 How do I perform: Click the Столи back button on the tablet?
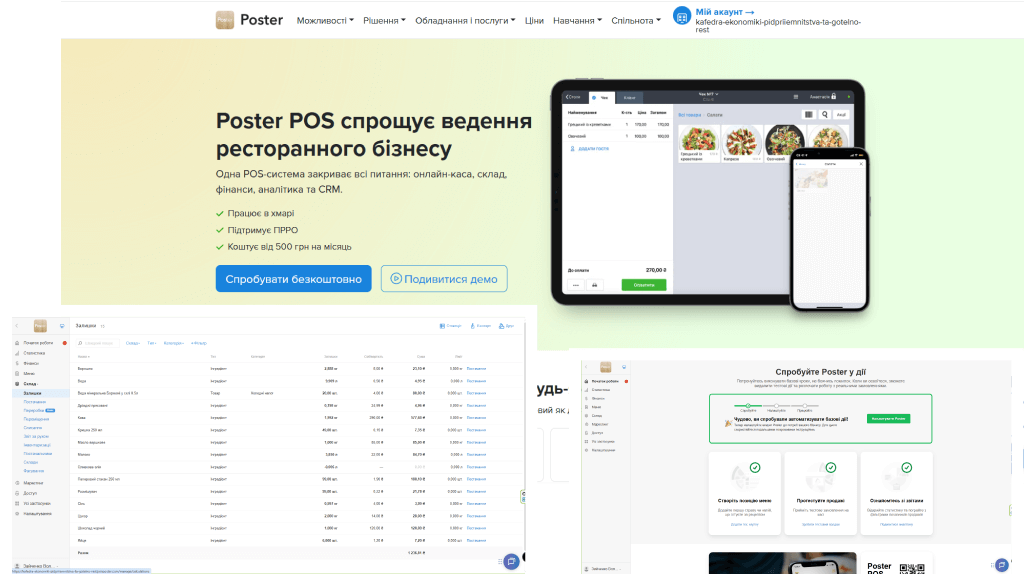tap(573, 97)
